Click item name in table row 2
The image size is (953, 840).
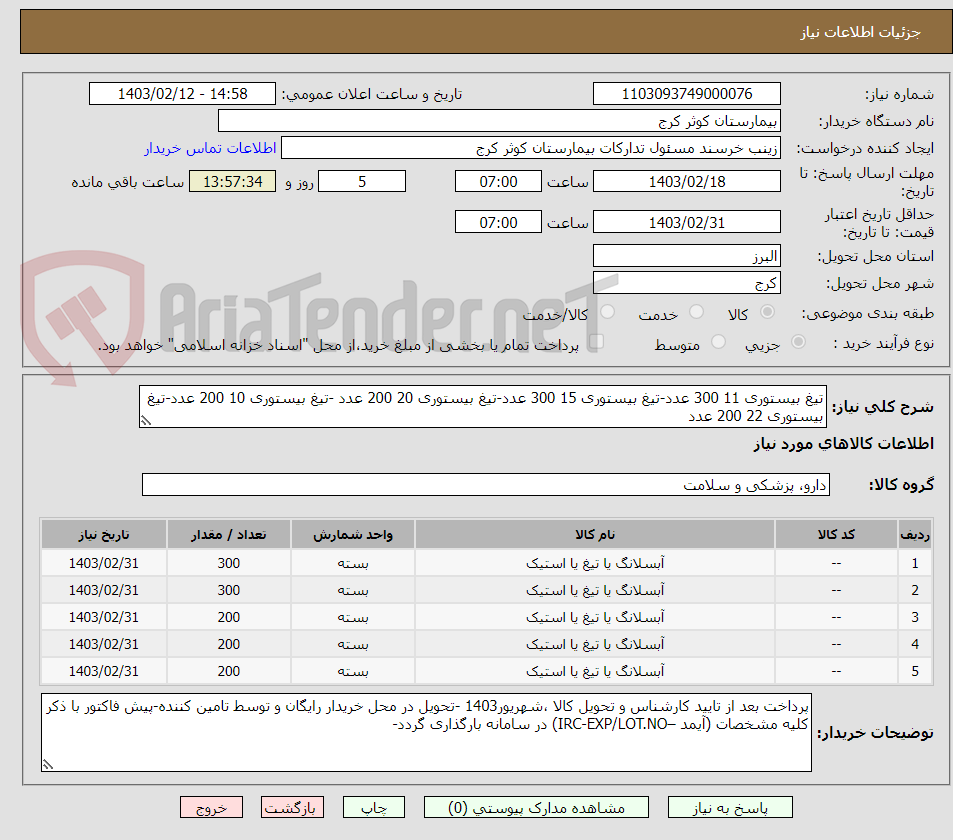[594, 590]
